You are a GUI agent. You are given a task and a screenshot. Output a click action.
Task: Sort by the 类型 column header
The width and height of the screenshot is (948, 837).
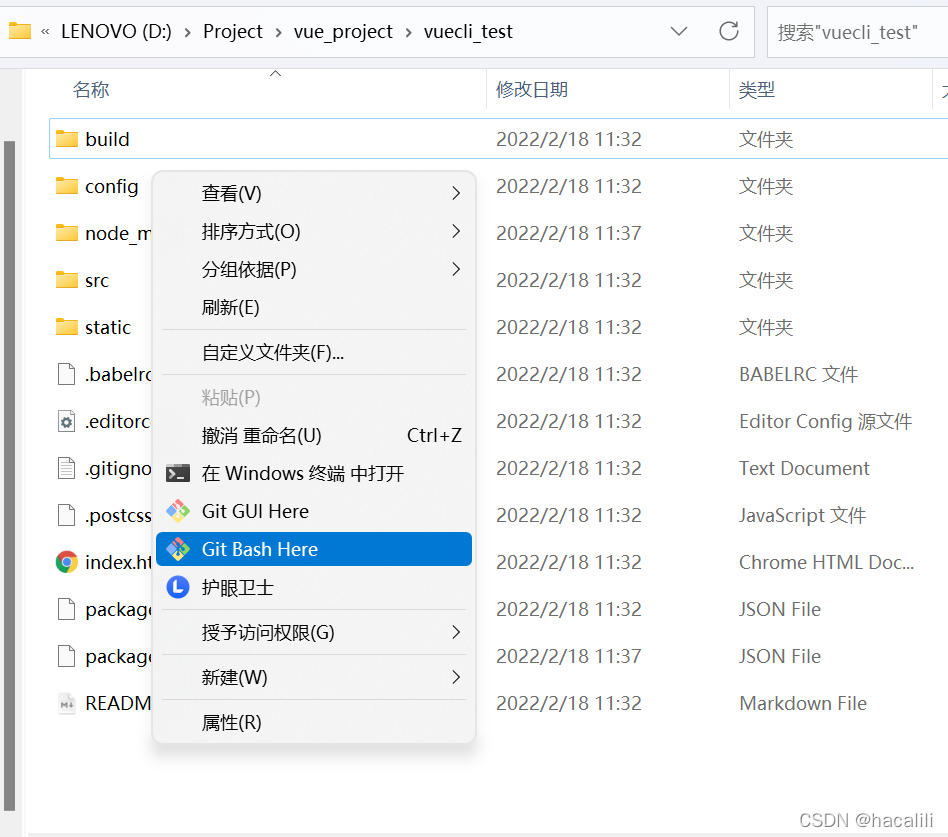(757, 90)
